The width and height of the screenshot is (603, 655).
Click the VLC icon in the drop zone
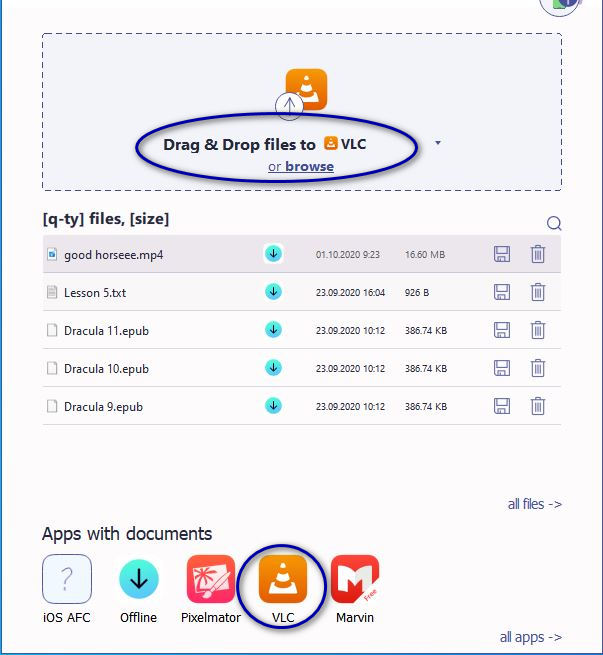[x=306, y=89]
